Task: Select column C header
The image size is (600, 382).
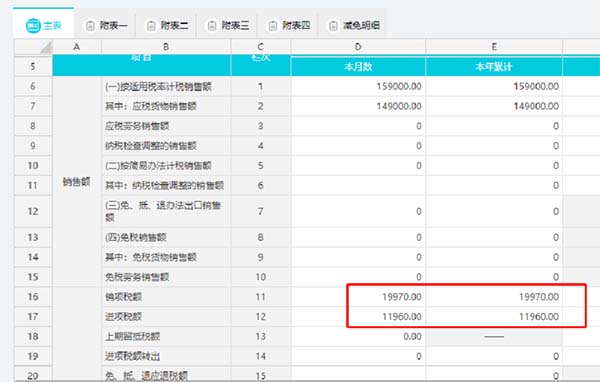Action: click(x=261, y=47)
